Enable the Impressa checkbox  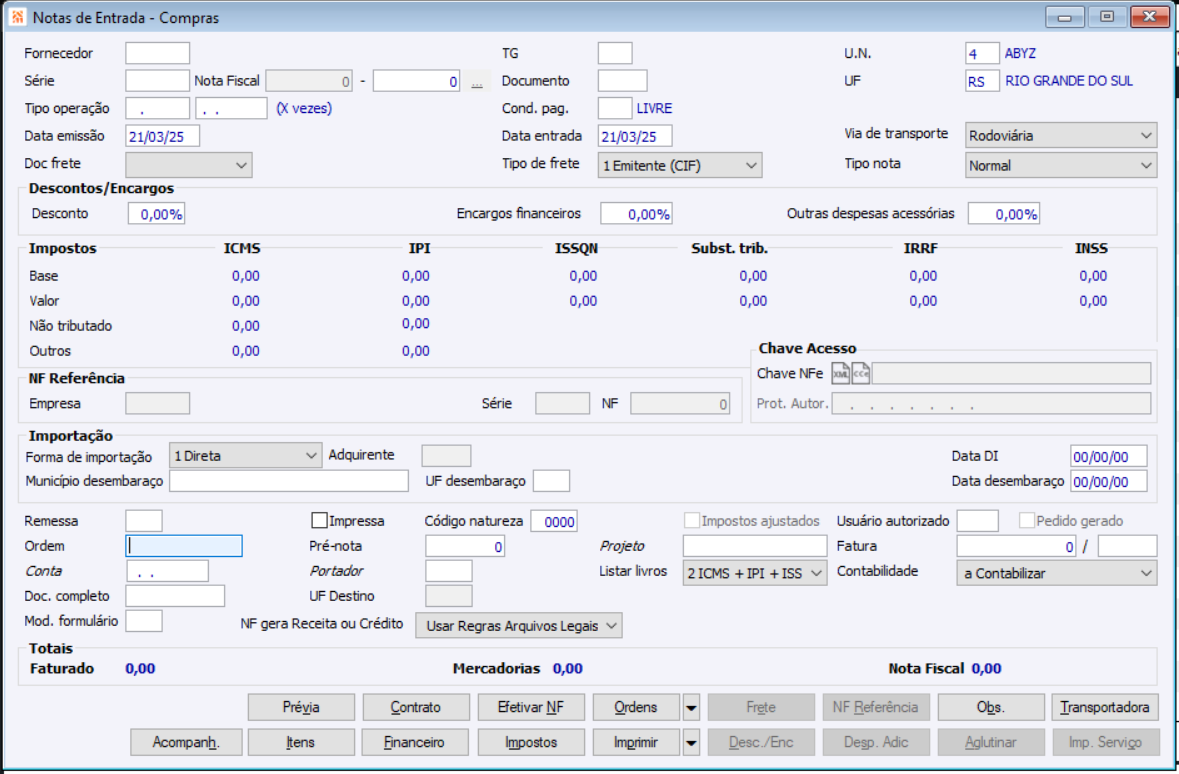point(320,521)
